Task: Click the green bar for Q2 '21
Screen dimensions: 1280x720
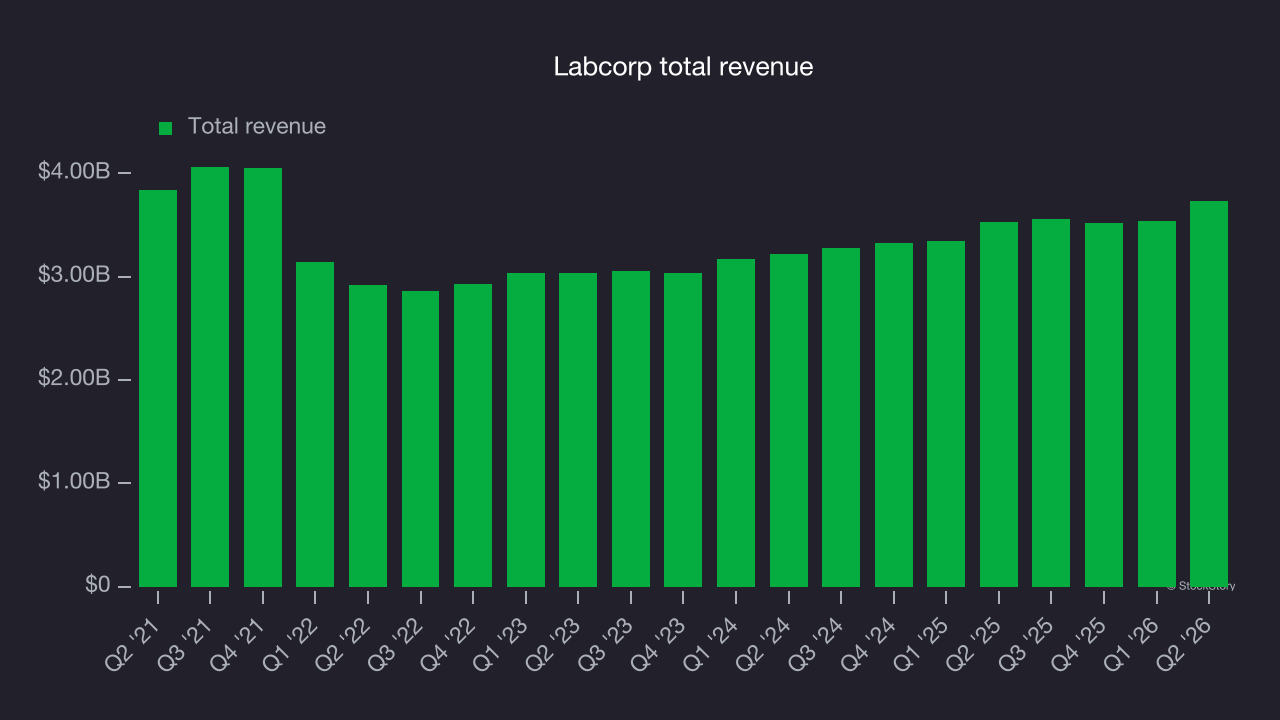Action: pos(158,388)
